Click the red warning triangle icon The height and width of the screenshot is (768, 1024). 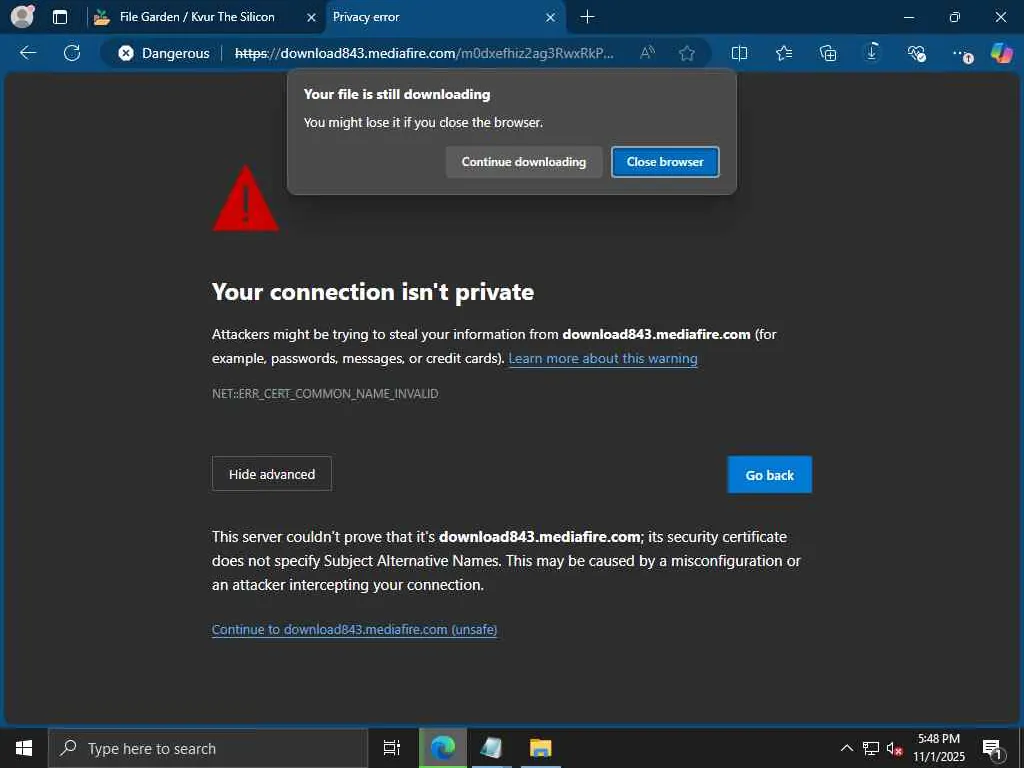tap(246, 199)
